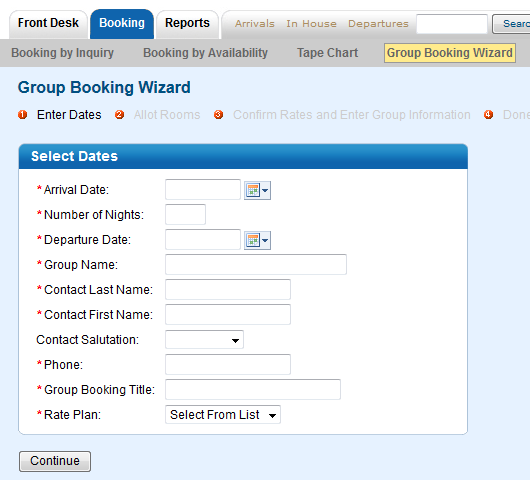Click step 1 Enter Dates marker

pos(23,115)
